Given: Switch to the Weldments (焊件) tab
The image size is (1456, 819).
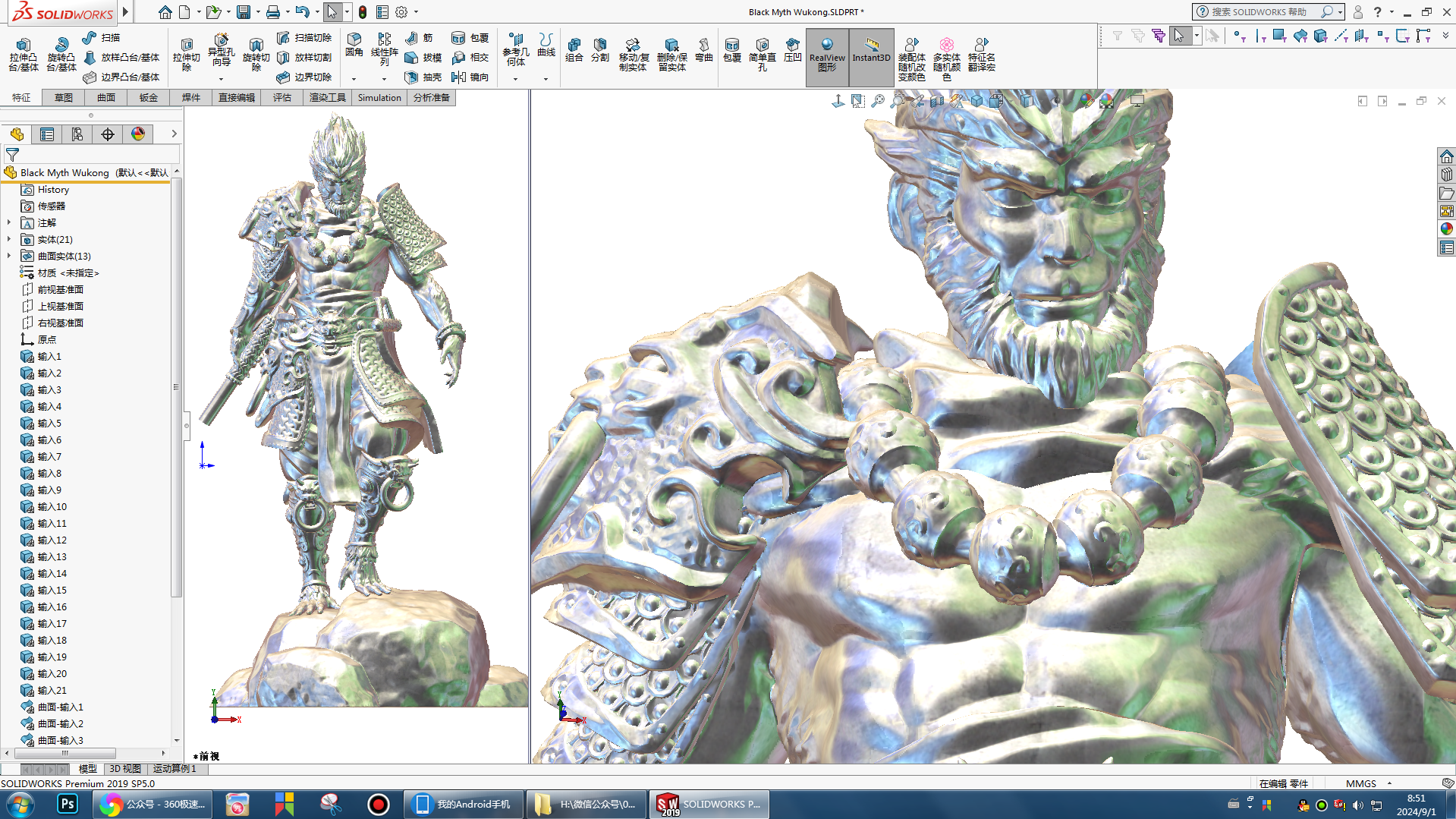Looking at the screenshot, I should point(191,98).
